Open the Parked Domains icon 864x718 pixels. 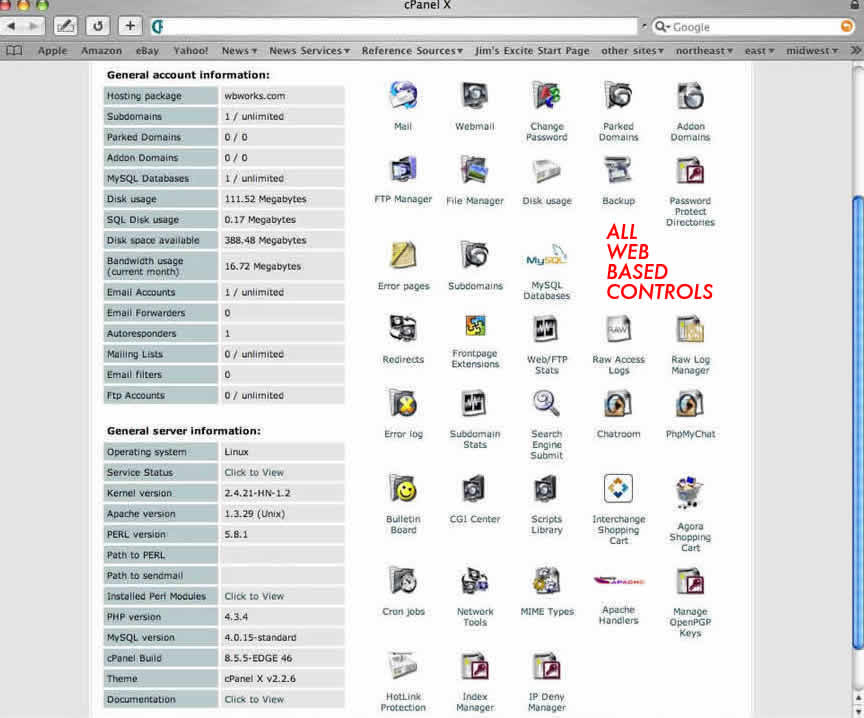(x=618, y=96)
